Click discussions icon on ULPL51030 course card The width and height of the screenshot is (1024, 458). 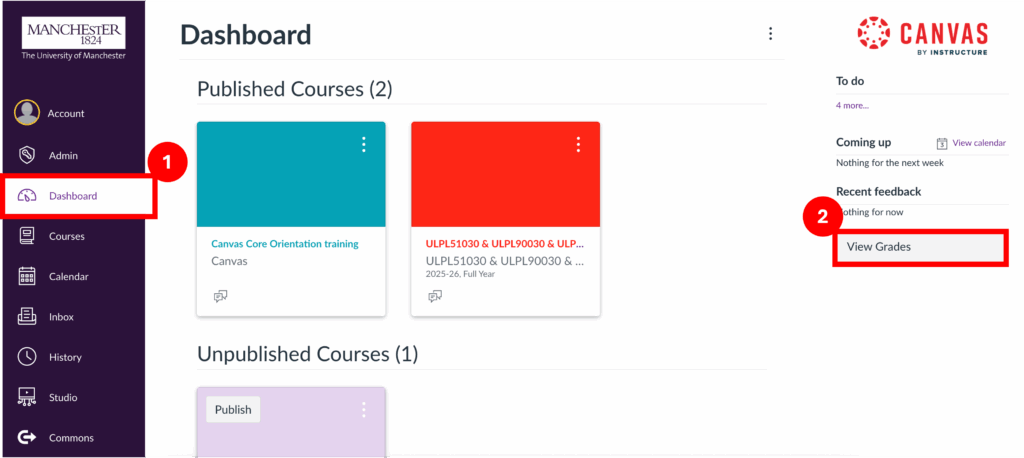[435, 296]
